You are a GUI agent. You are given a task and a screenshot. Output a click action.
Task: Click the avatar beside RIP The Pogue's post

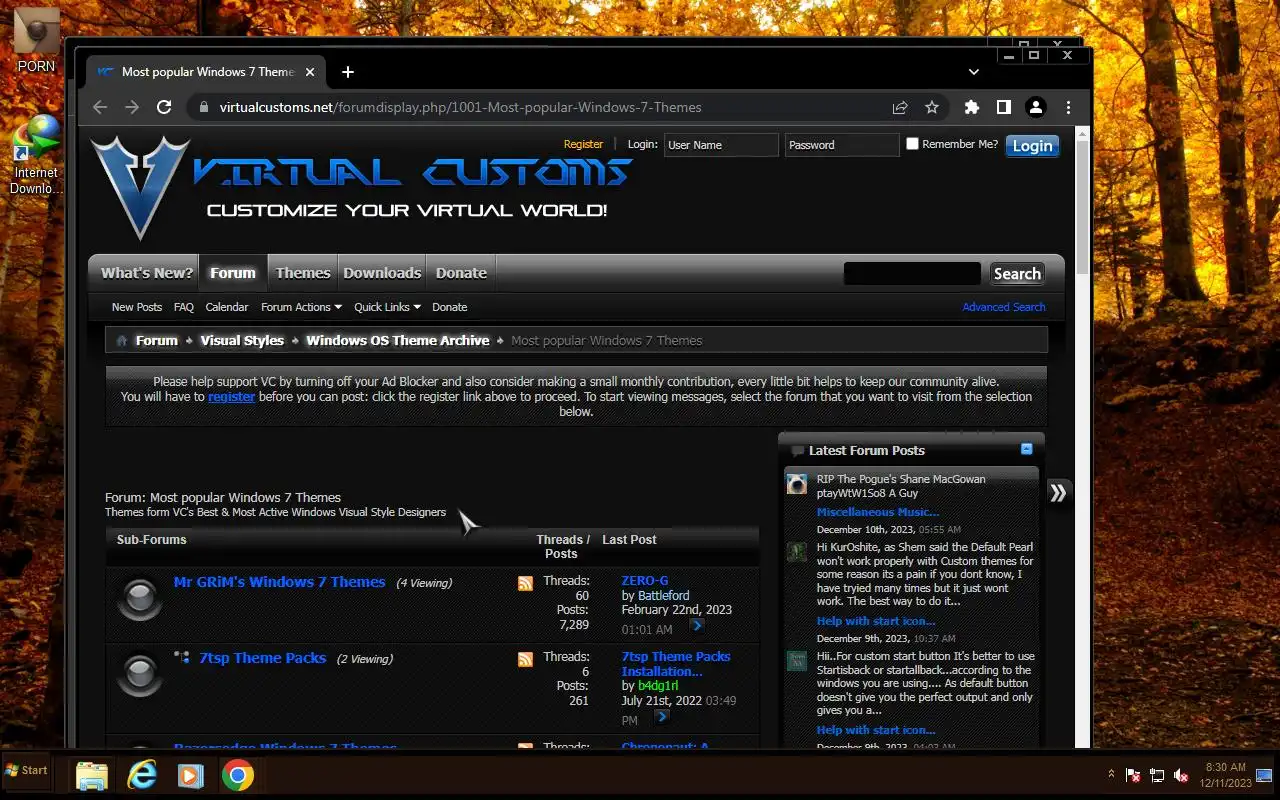[796, 484]
